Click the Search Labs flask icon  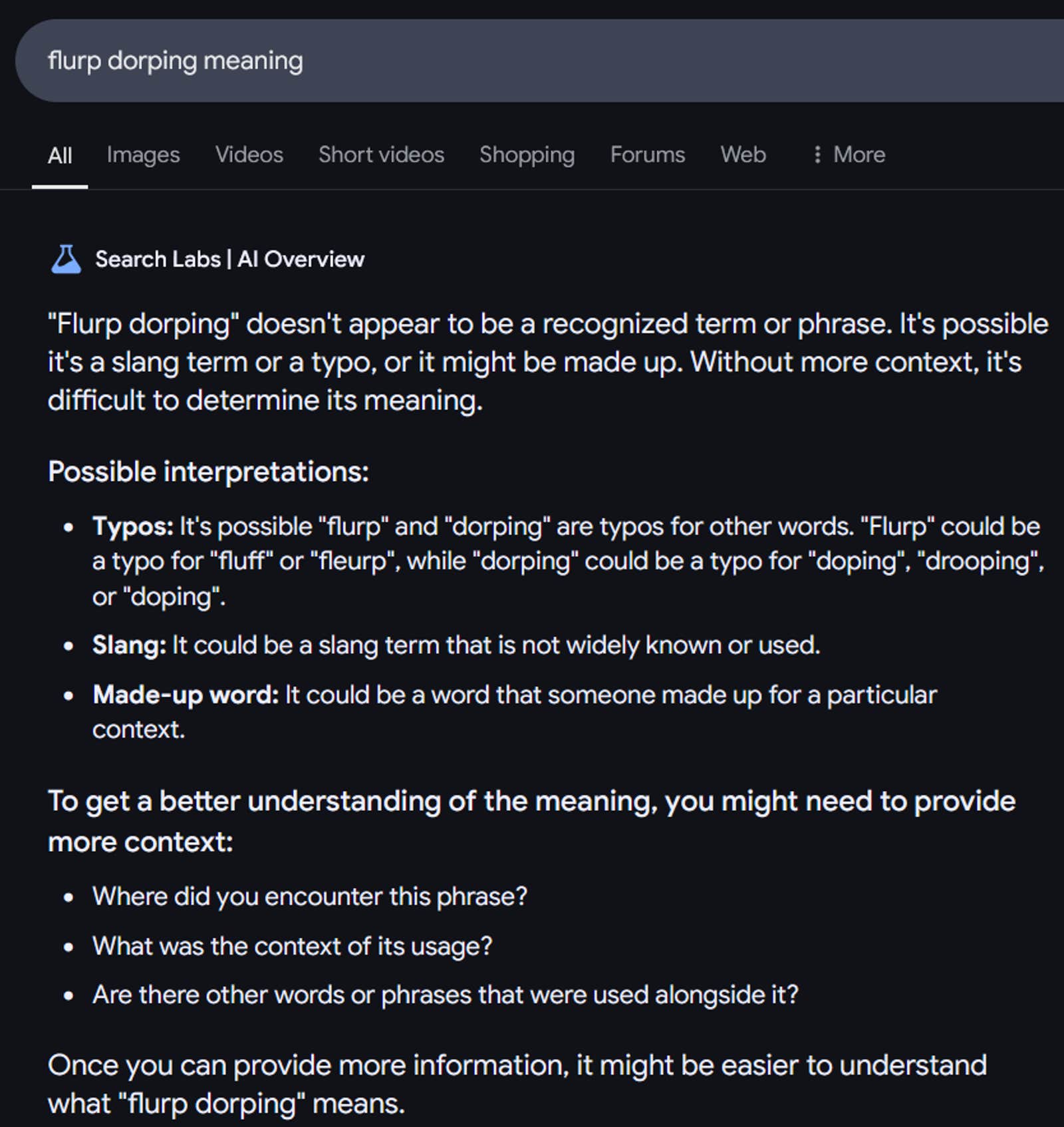click(x=66, y=259)
